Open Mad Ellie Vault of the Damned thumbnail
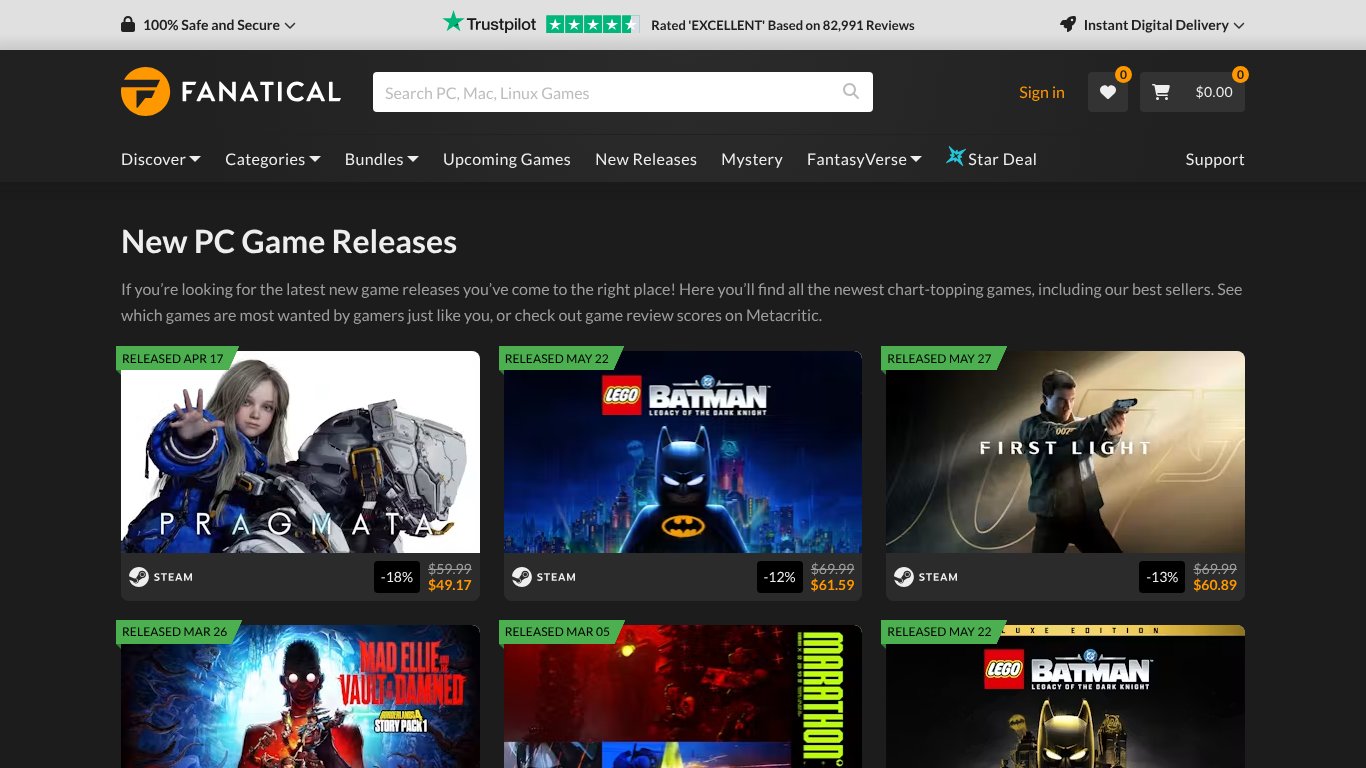Viewport: 1366px width, 768px height. click(300, 697)
